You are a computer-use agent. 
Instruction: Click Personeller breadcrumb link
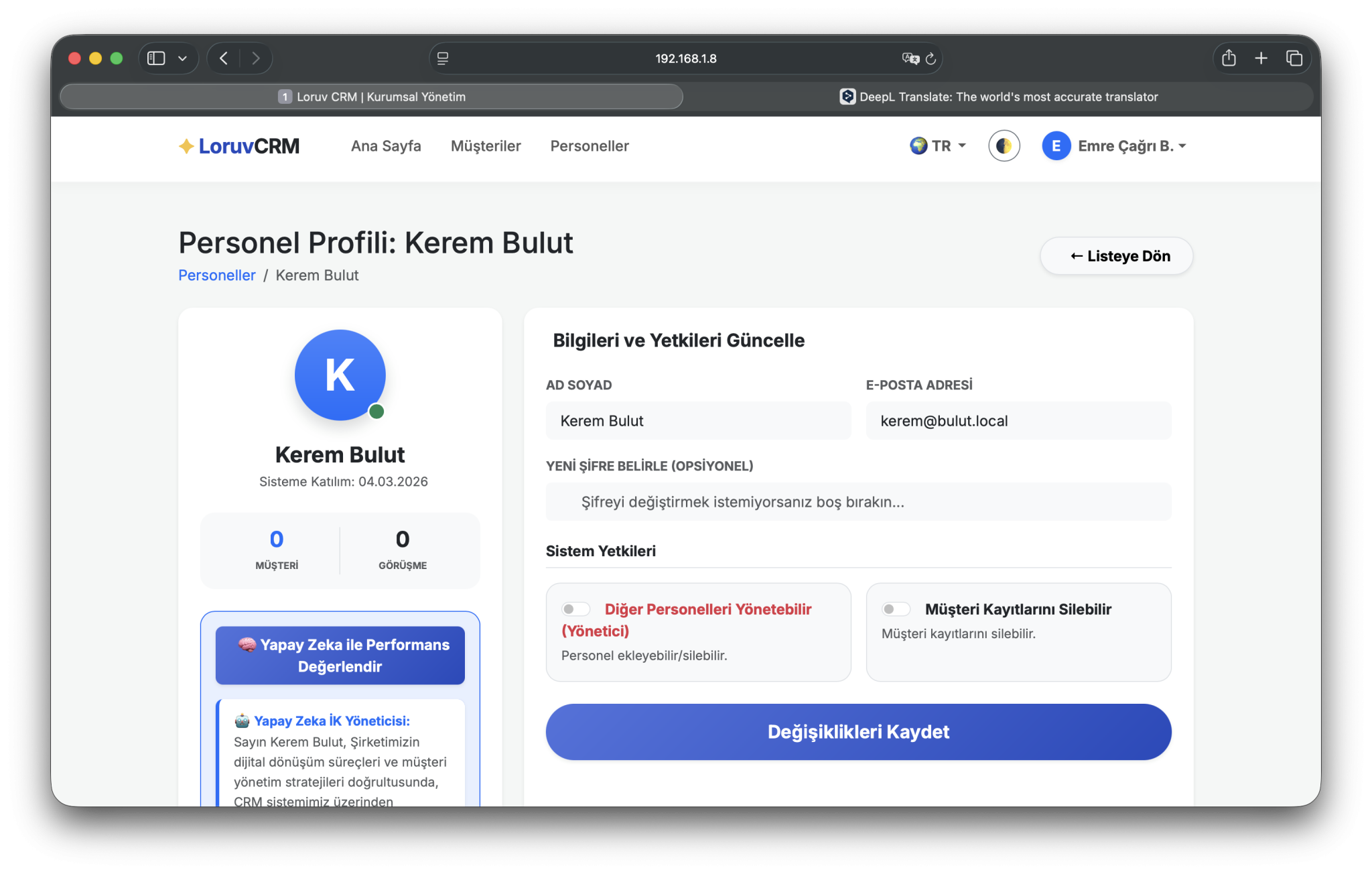216,275
